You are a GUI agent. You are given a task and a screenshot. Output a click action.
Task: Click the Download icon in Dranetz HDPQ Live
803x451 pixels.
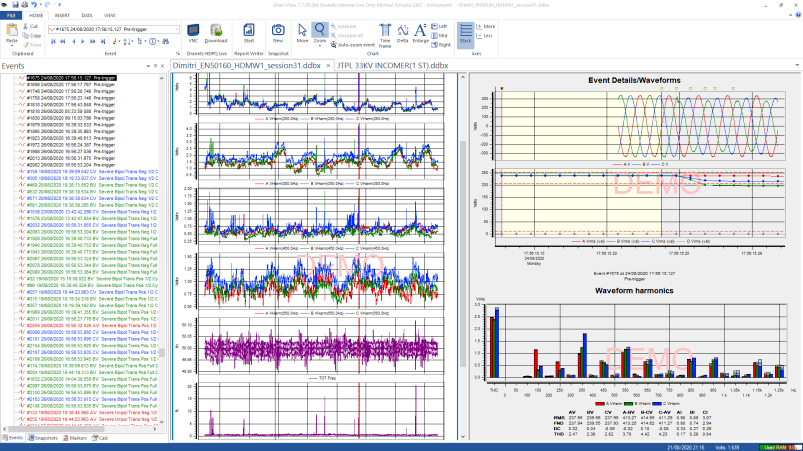point(217,33)
